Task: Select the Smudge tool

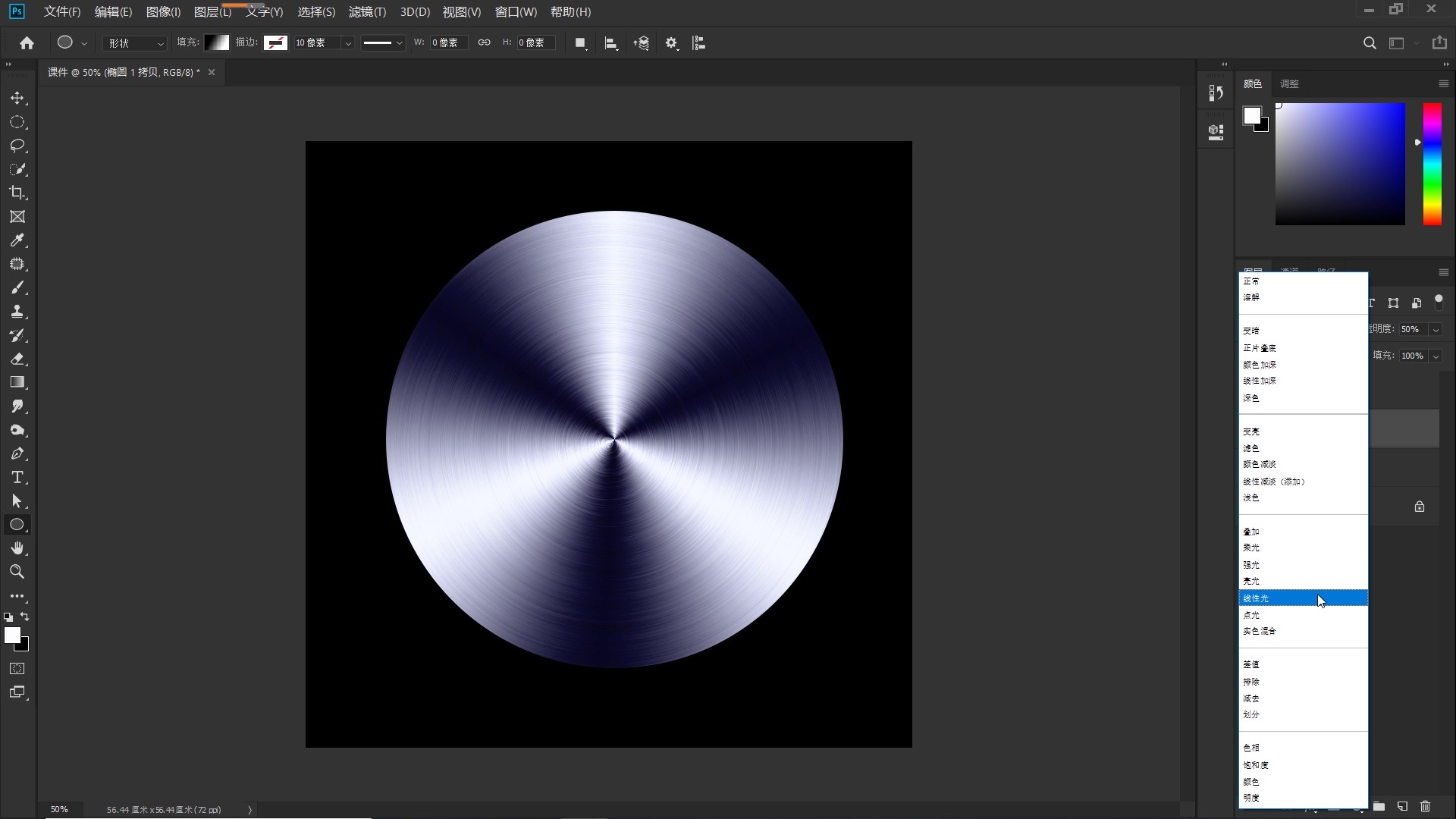Action: (x=17, y=406)
